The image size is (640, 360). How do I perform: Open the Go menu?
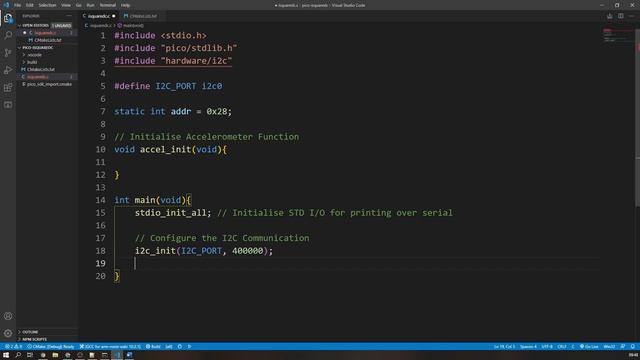coord(78,5)
